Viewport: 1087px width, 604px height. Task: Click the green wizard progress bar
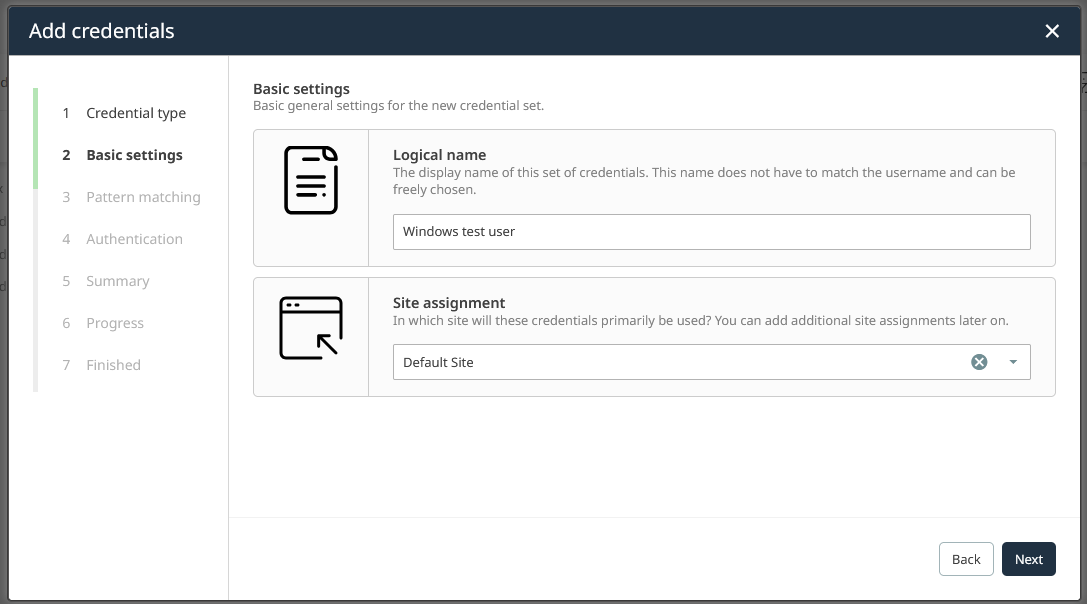click(36, 138)
